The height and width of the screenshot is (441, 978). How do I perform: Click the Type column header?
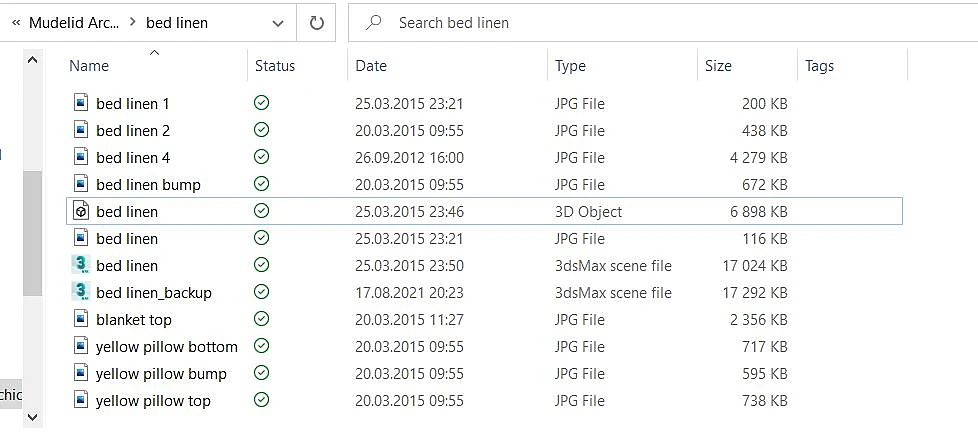[570, 65]
